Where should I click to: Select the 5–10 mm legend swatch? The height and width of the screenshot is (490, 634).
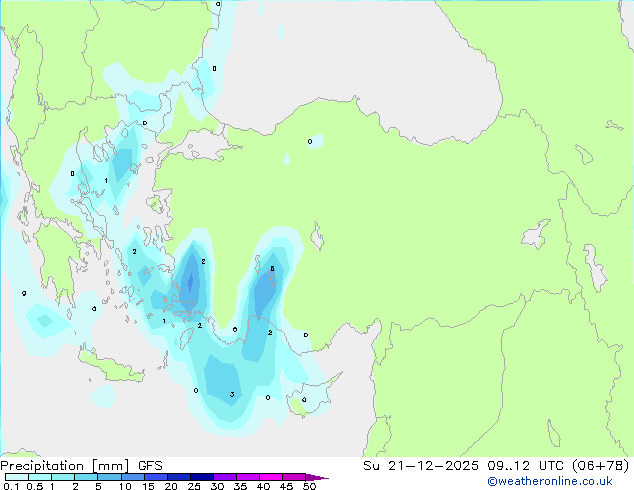pyautogui.click(x=109, y=477)
